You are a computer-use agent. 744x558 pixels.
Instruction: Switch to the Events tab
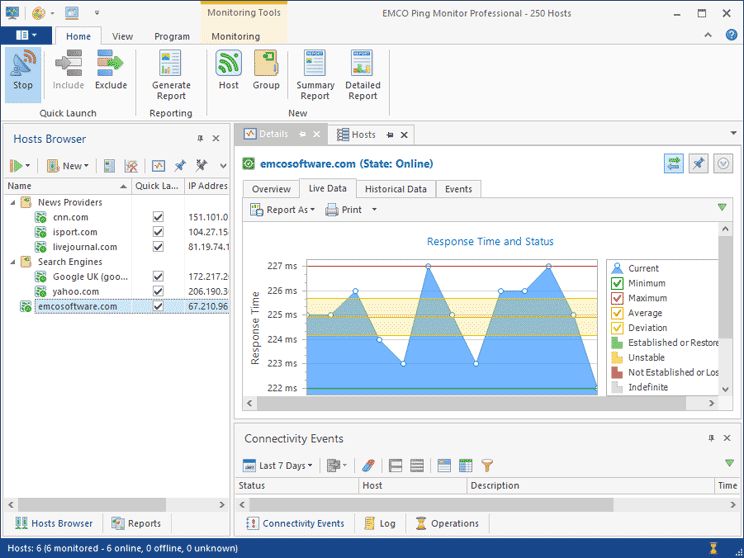pos(458,189)
